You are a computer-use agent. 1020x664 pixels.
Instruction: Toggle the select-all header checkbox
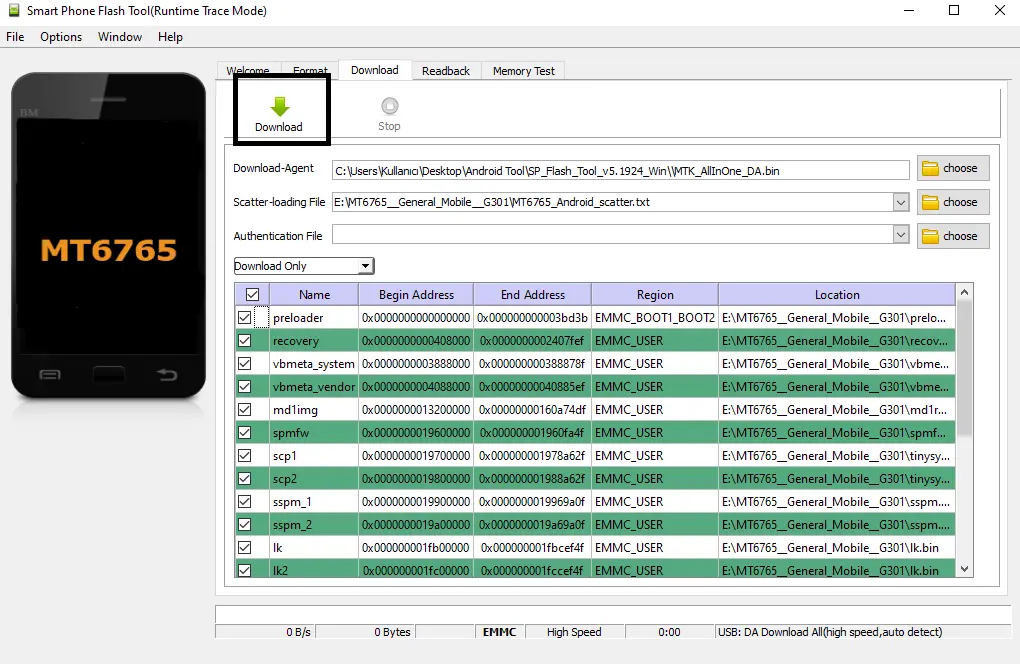coord(252,295)
